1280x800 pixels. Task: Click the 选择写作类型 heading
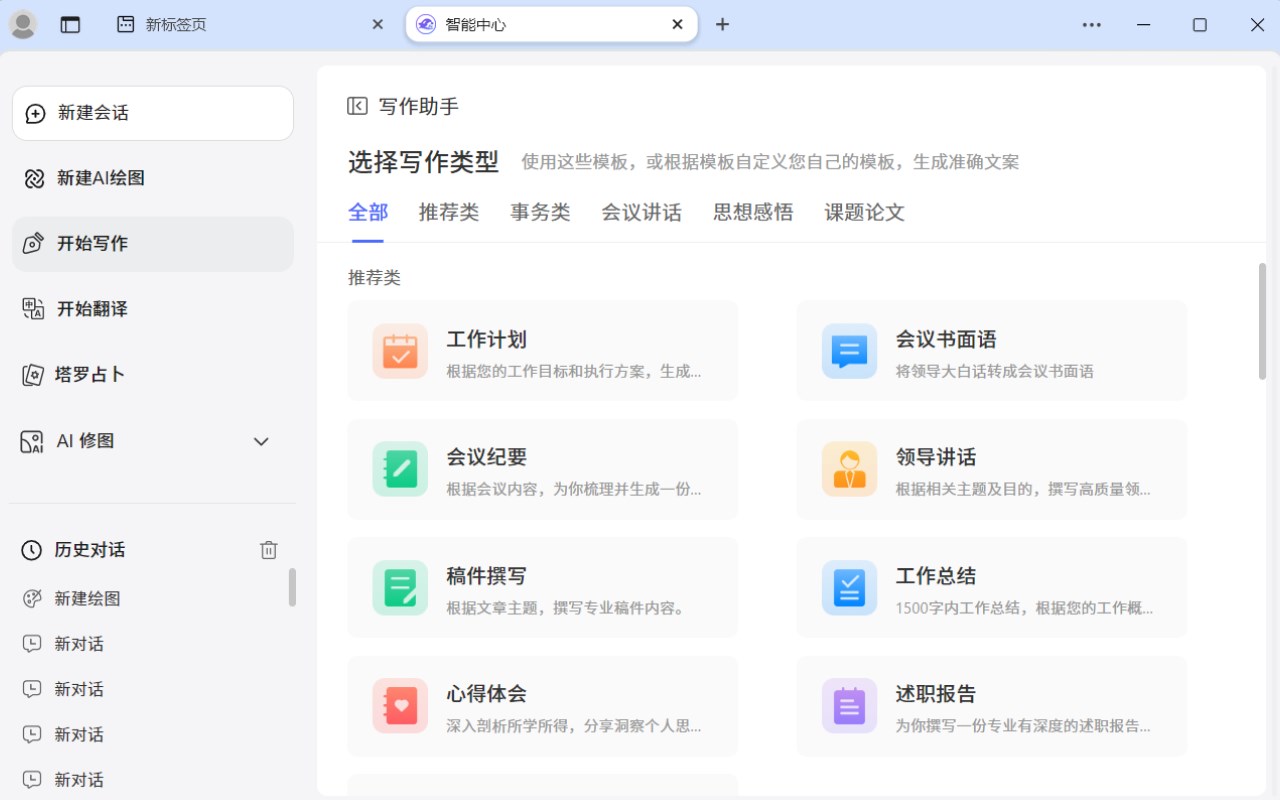point(423,162)
